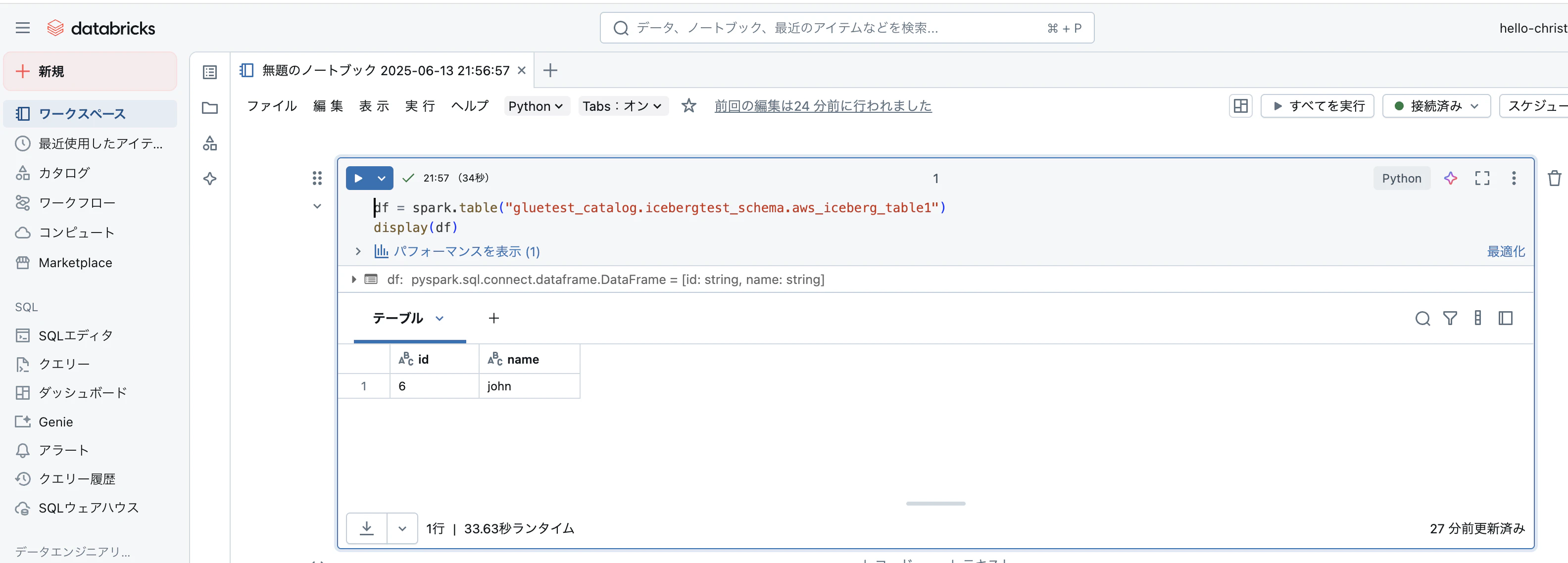Delete the cell with trash icon
Viewport: 1568px width, 563px height.
click(1554, 178)
